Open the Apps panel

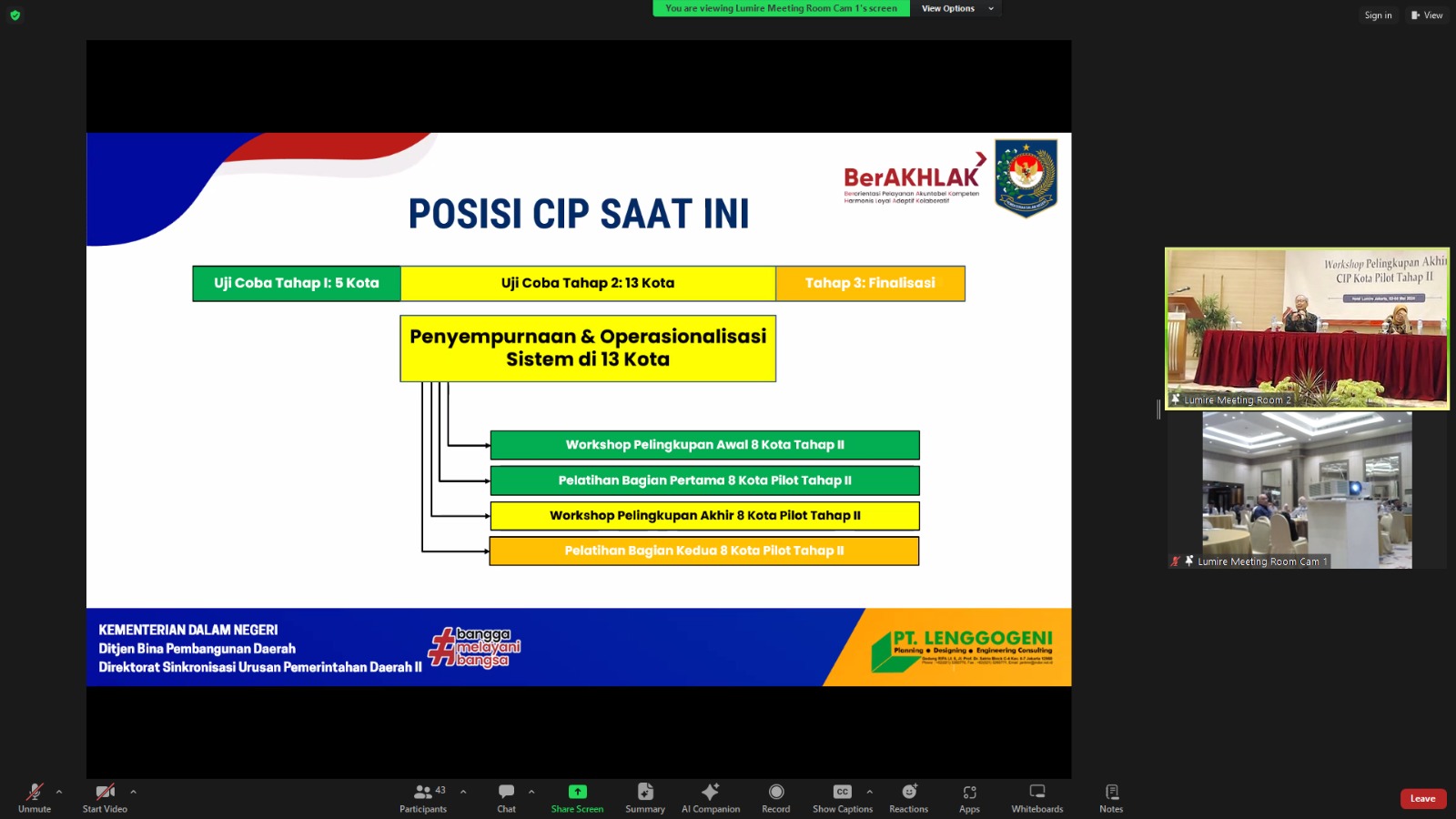970,797
